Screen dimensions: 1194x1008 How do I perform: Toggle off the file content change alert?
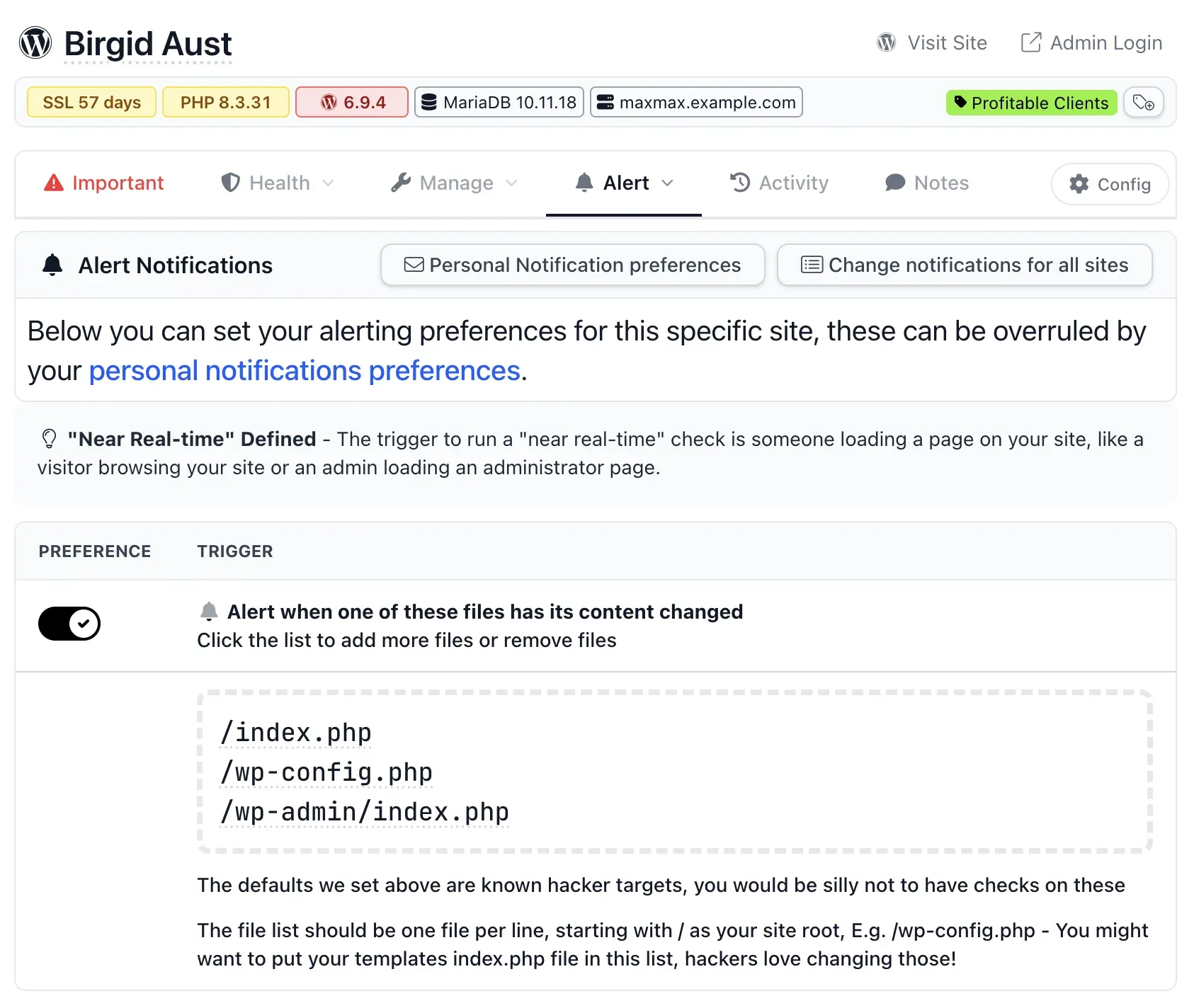click(69, 624)
